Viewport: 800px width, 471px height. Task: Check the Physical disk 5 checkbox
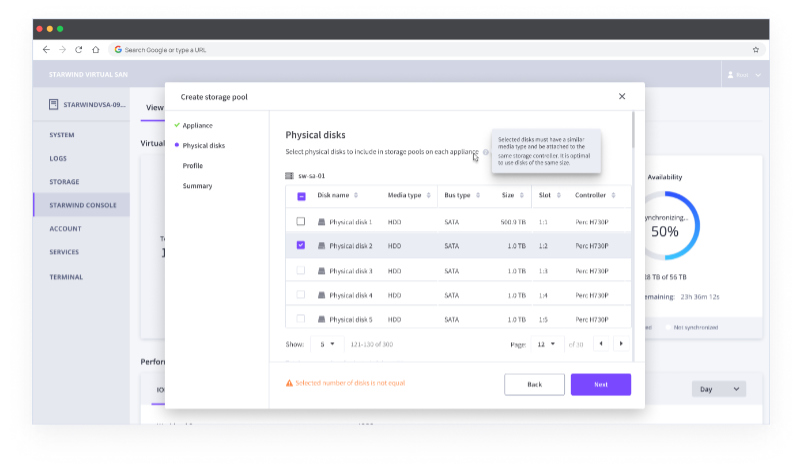[x=301, y=318]
